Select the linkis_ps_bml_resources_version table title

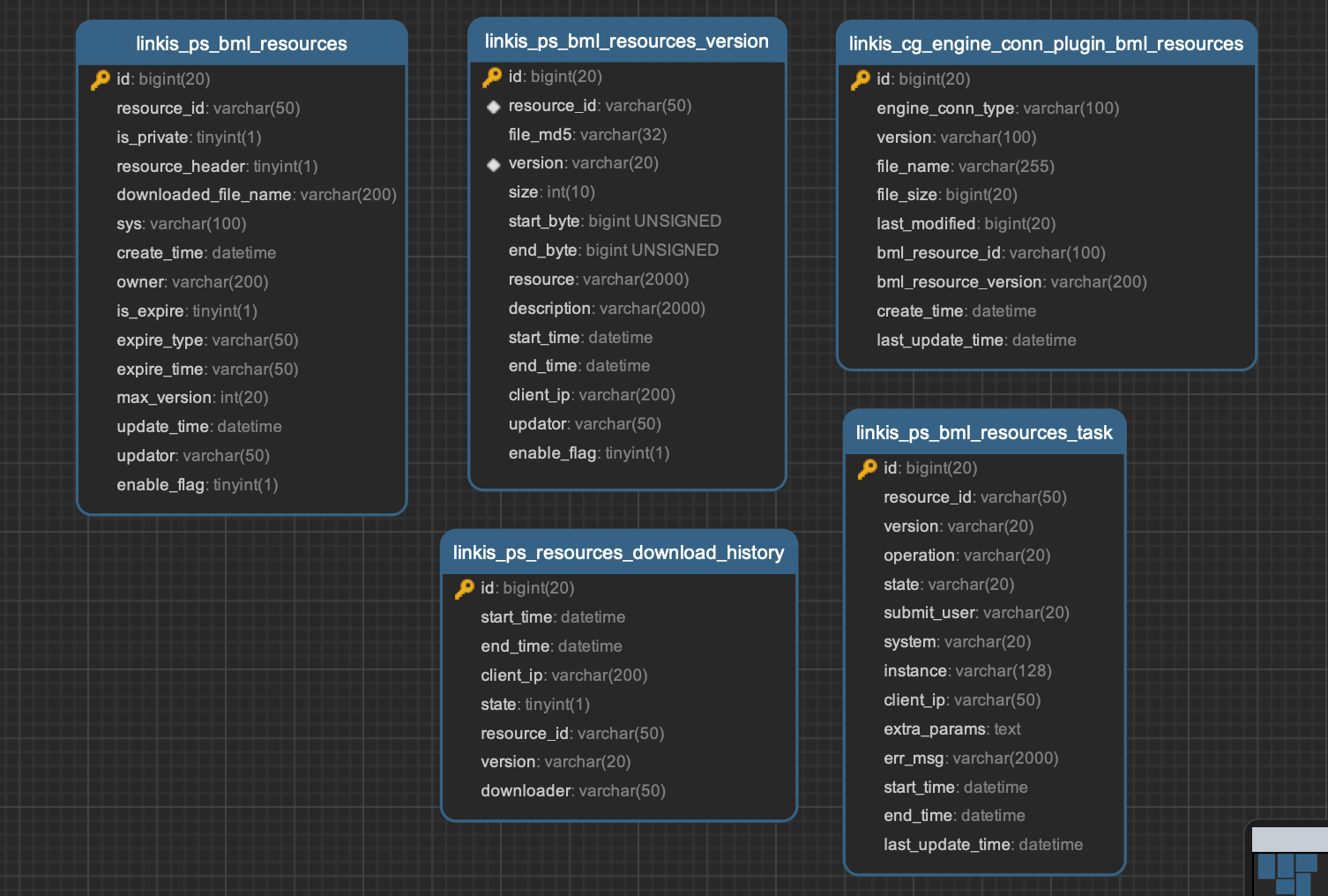(626, 41)
